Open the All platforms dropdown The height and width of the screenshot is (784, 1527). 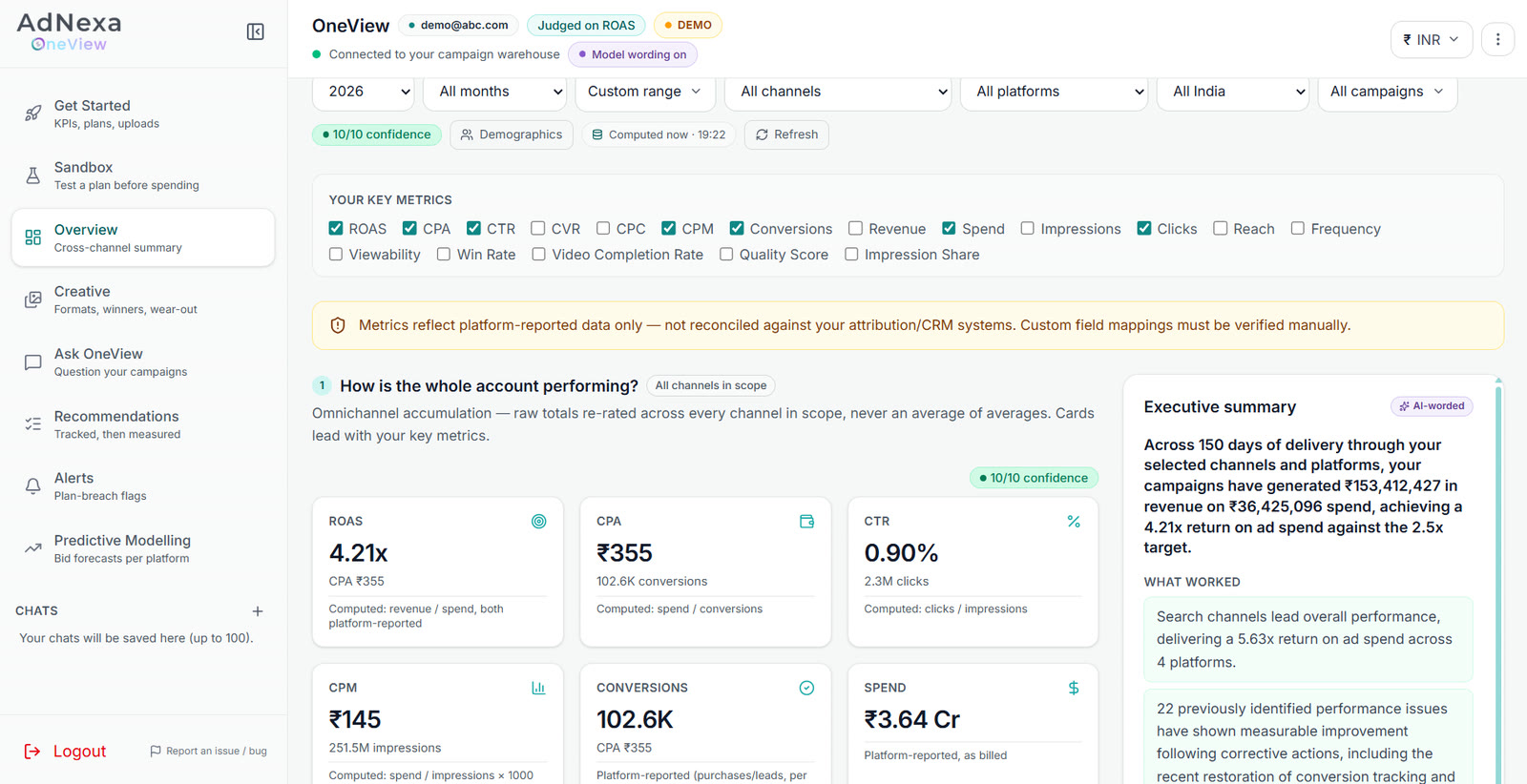(x=1054, y=92)
